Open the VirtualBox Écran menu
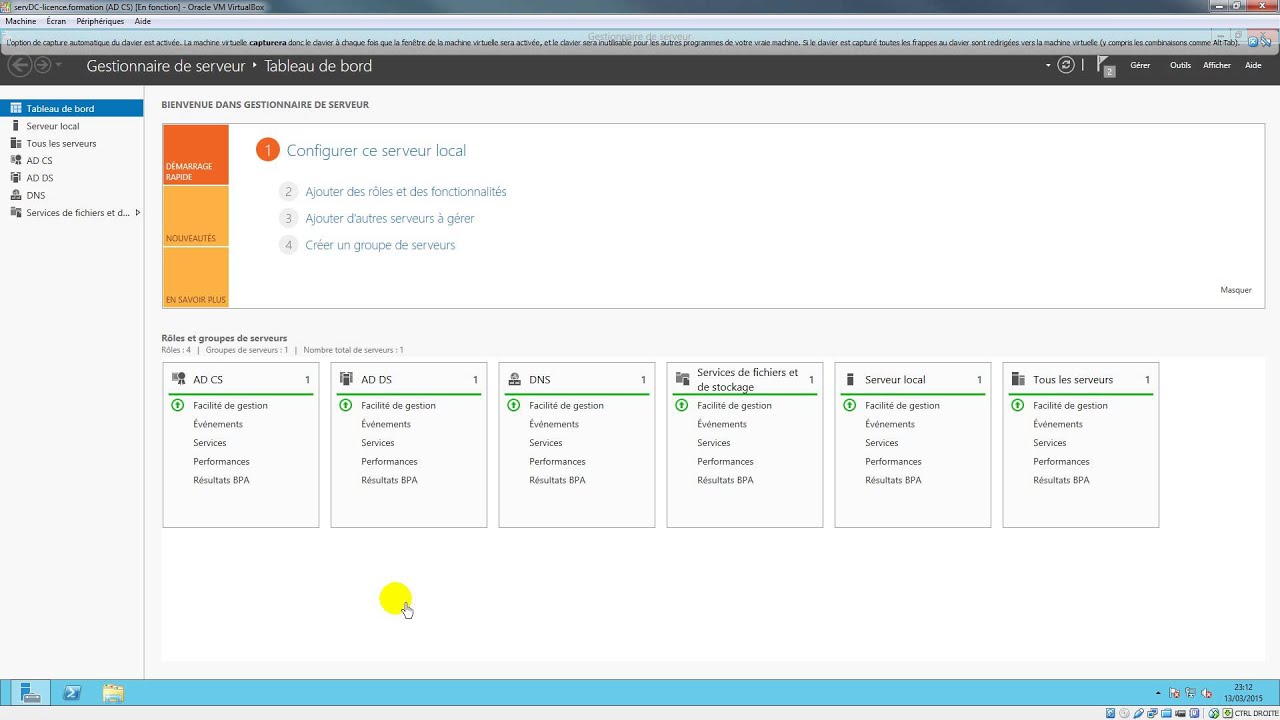Image resolution: width=1280 pixels, height=720 pixels. pos(56,21)
